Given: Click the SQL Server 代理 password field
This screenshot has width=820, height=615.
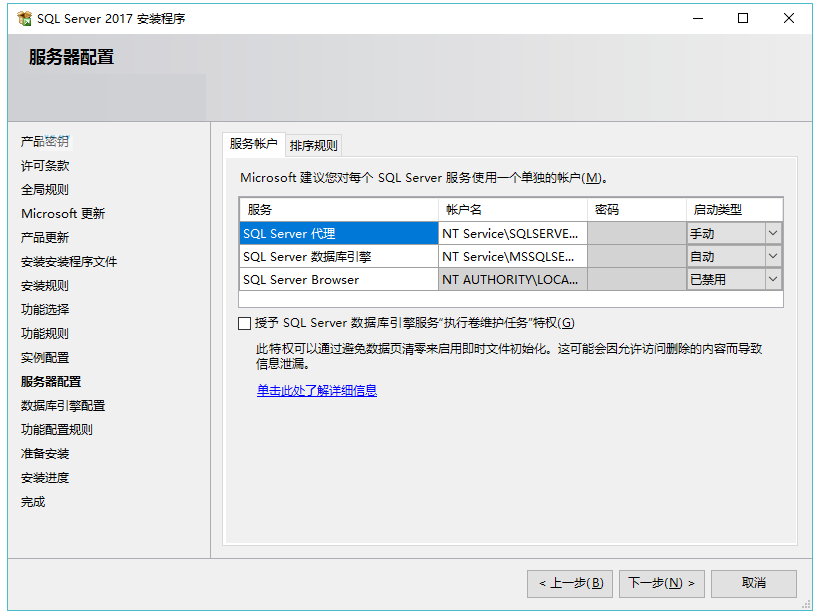Looking at the screenshot, I should (637, 233).
